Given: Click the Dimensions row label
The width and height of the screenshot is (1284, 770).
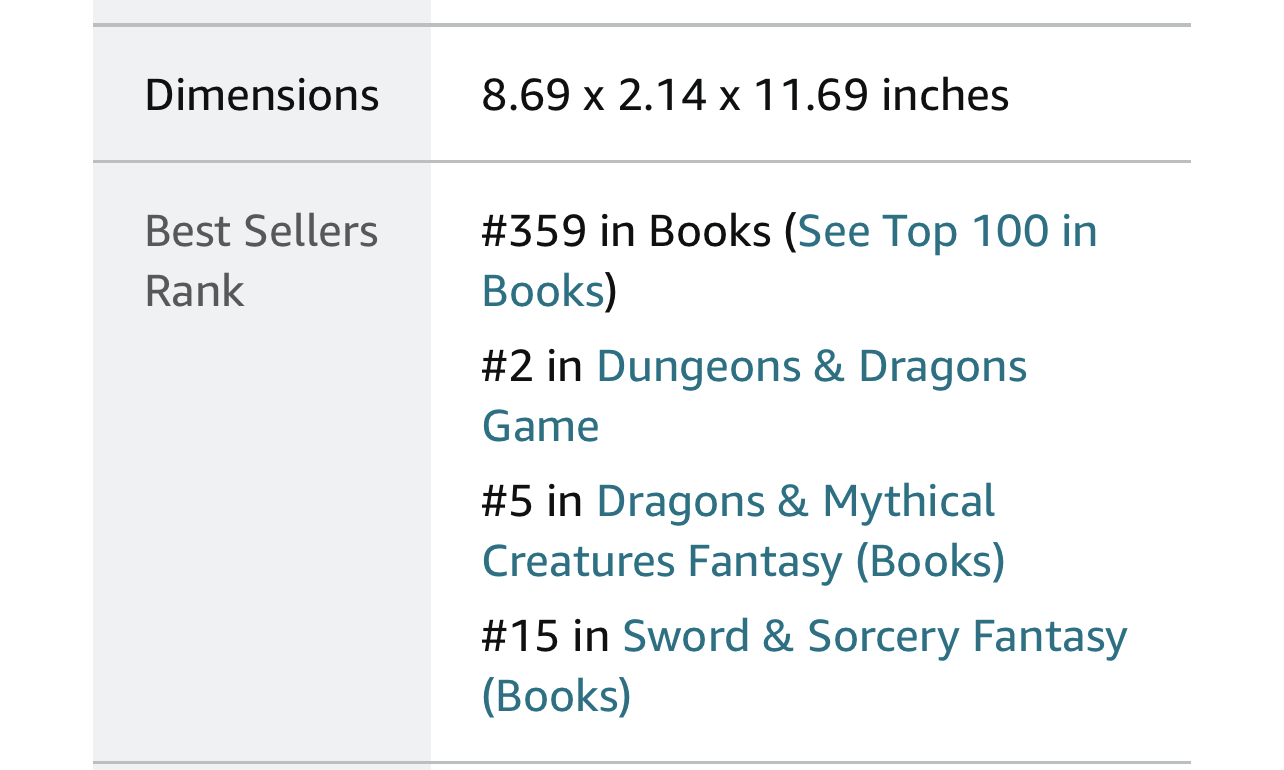Looking at the screenshot, I should coord(262,95).
